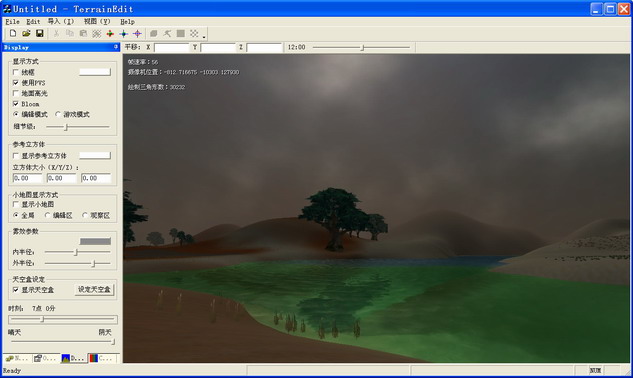Screen dimensions: 633x378
Task: Click the 平移 Z translation input field
Action: 264,48
